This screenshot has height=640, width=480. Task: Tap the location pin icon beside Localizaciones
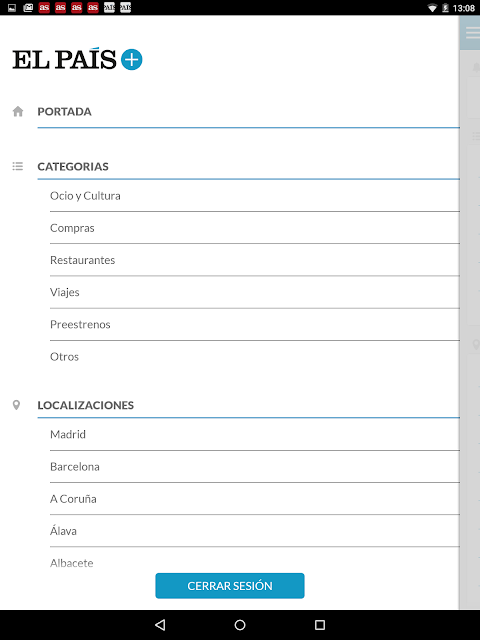click(16, 405)
